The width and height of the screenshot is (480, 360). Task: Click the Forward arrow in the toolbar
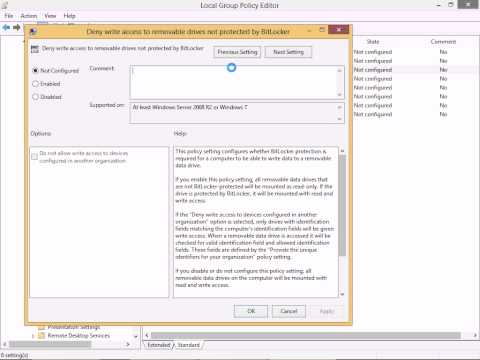pyautogui.click(x=17, y=27)
